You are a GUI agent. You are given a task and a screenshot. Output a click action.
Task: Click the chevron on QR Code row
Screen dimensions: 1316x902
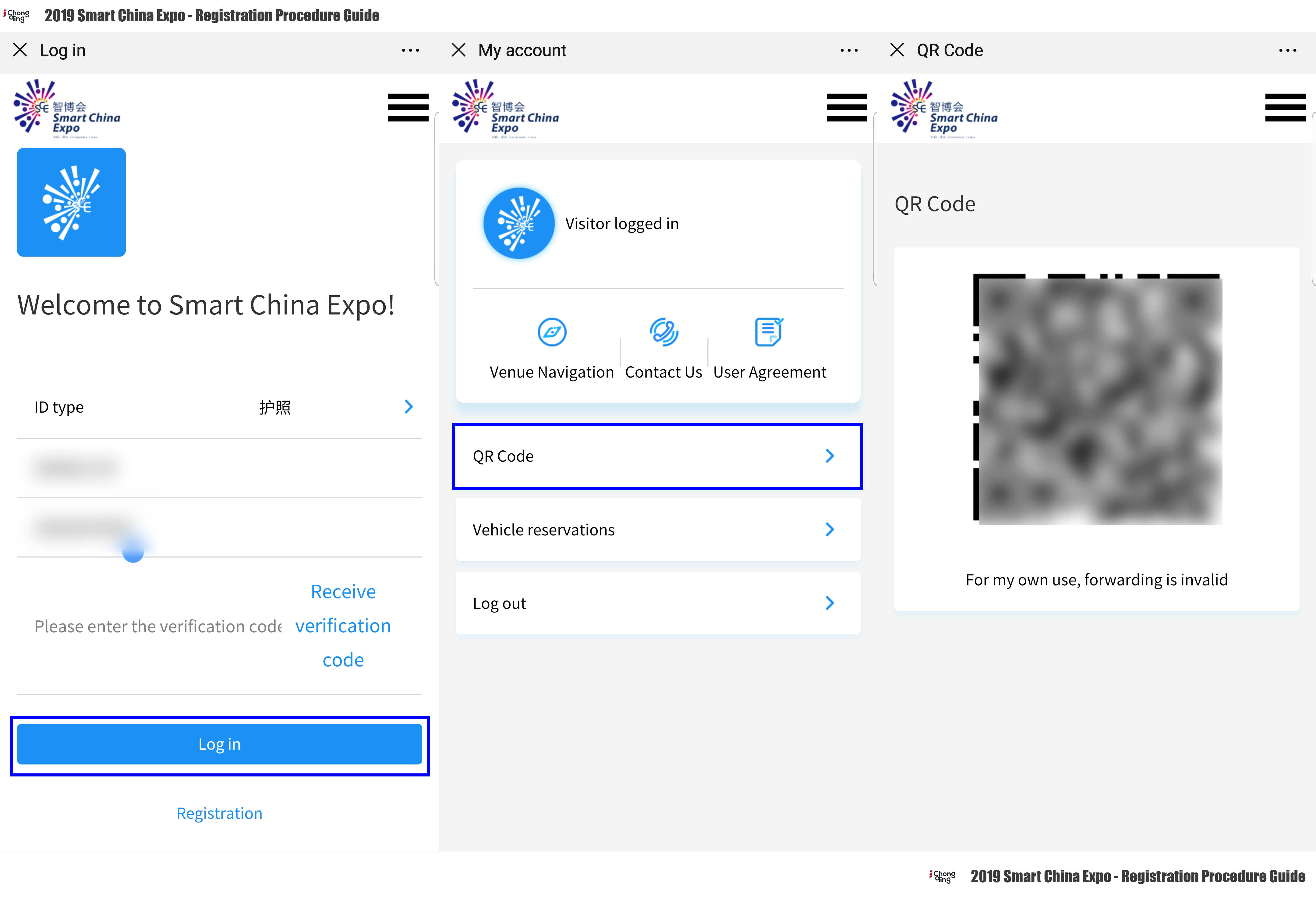830,456
